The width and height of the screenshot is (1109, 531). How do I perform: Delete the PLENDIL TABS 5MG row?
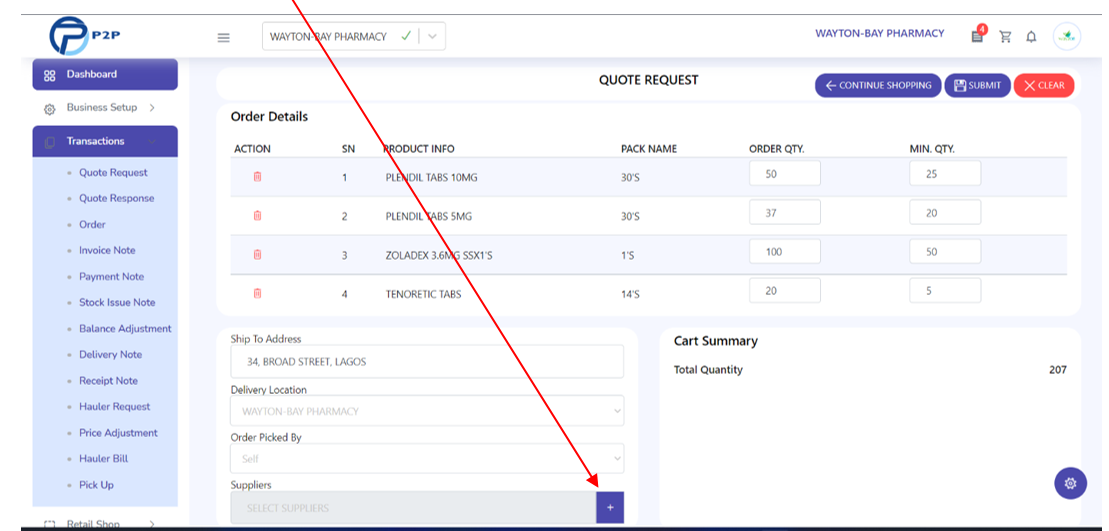point(257,216)
